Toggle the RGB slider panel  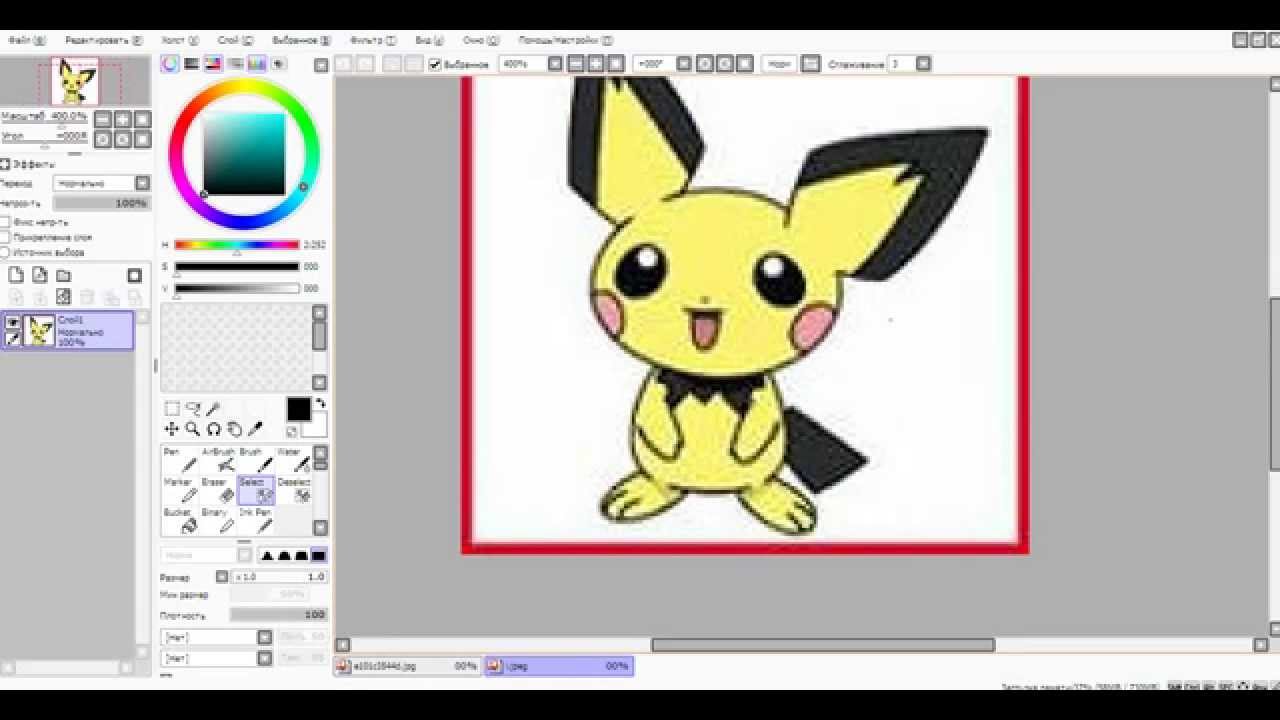click(x=191, y=64)
